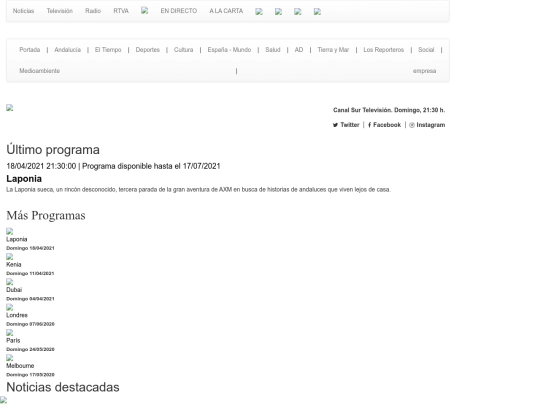
Task: Open the empresa link
Action: pyautogui.click(x=424, y=71)
